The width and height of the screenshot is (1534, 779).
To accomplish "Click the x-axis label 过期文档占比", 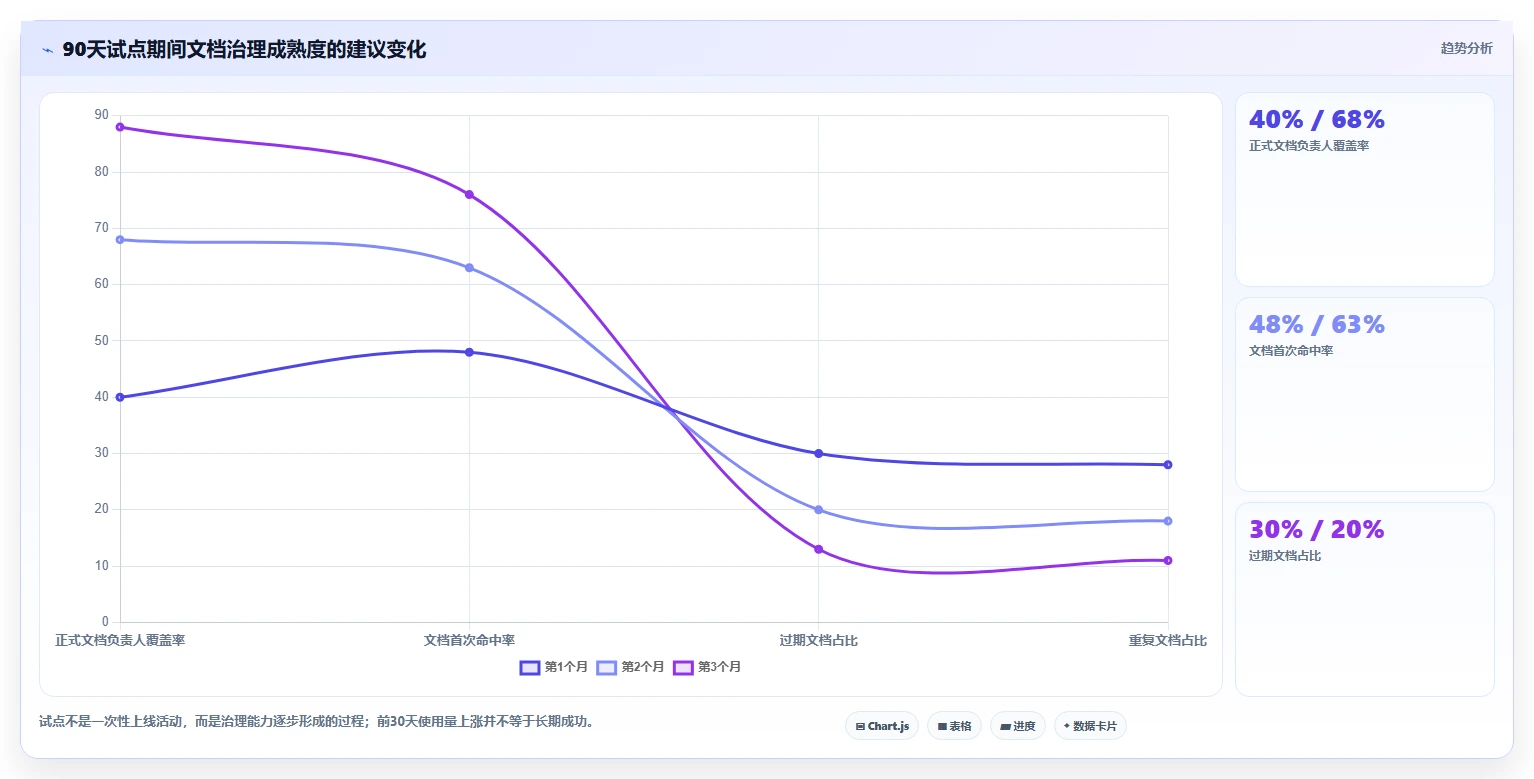I will (818, 641).
